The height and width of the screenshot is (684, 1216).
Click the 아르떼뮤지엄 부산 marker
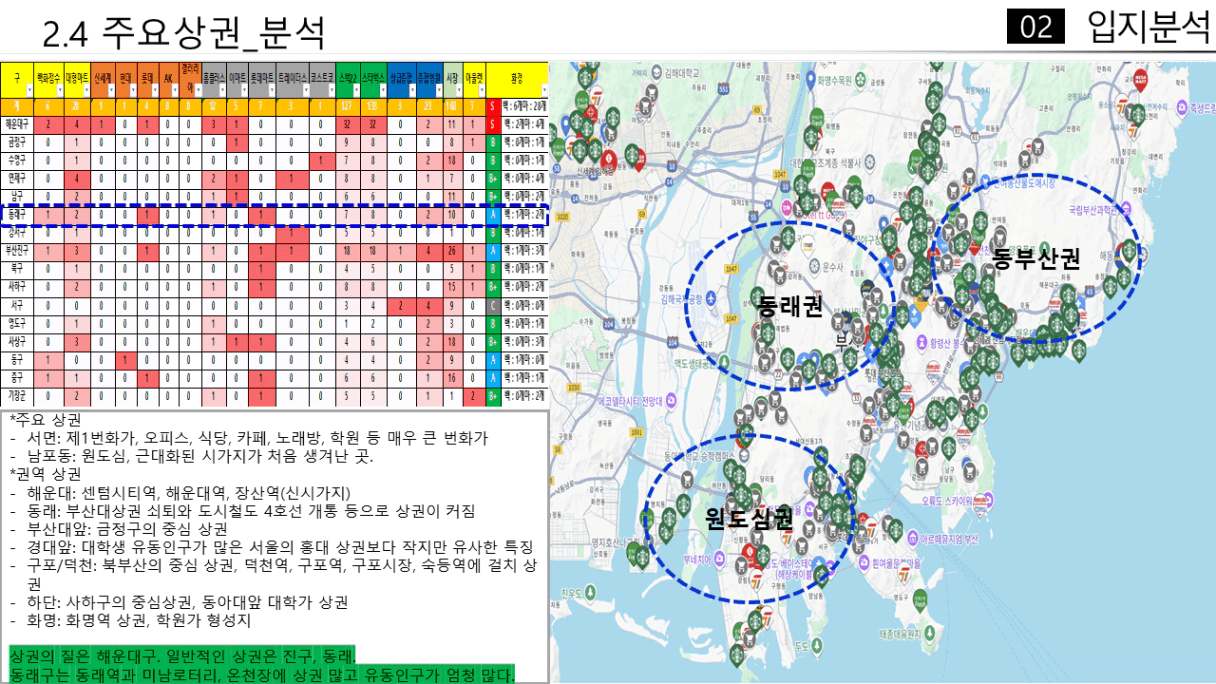(x=912, y=538)
